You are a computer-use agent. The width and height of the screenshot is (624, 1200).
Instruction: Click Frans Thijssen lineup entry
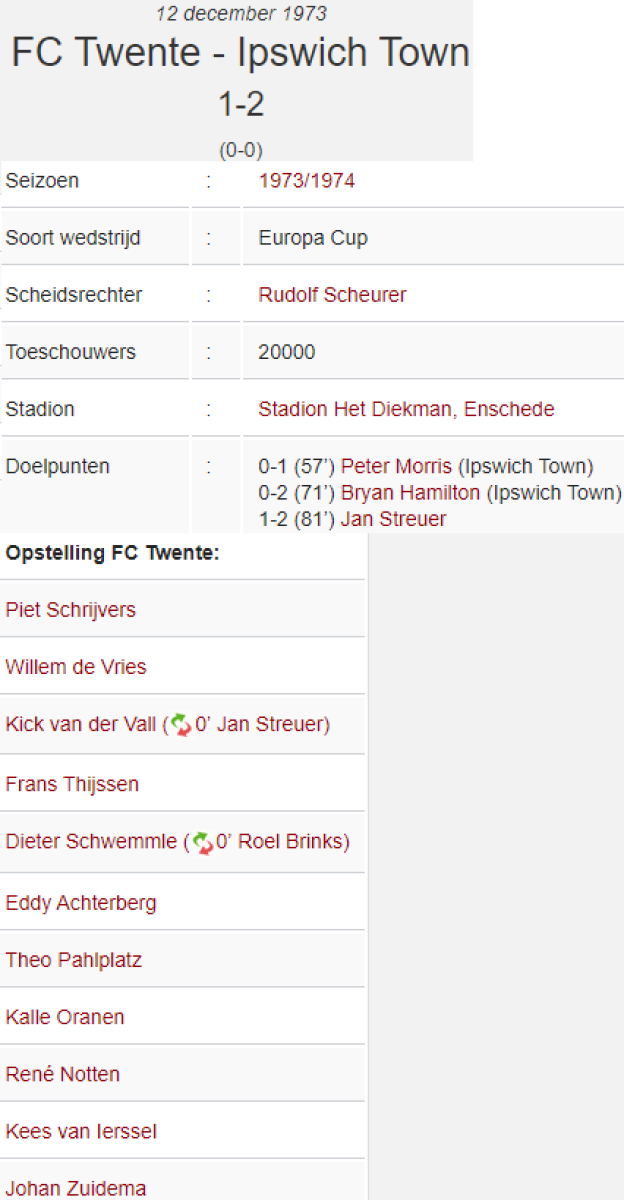coord(72,784)
